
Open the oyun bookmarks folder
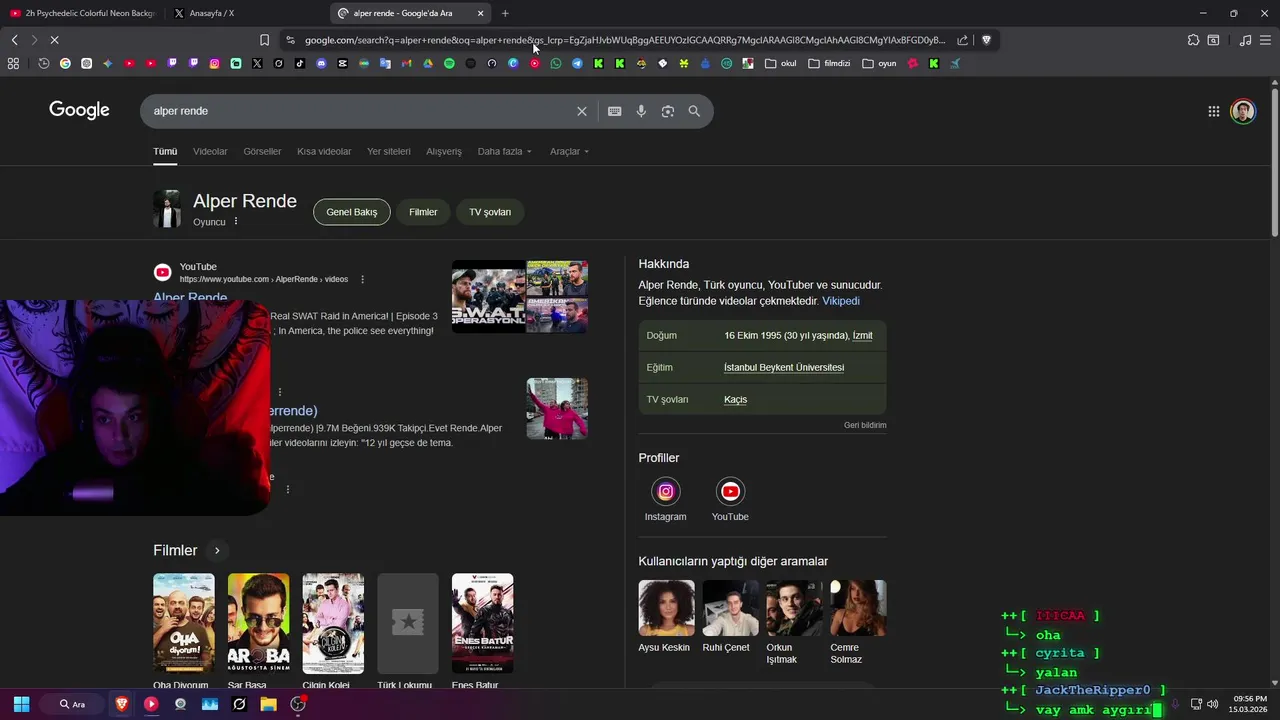click(x=879, y=63)
